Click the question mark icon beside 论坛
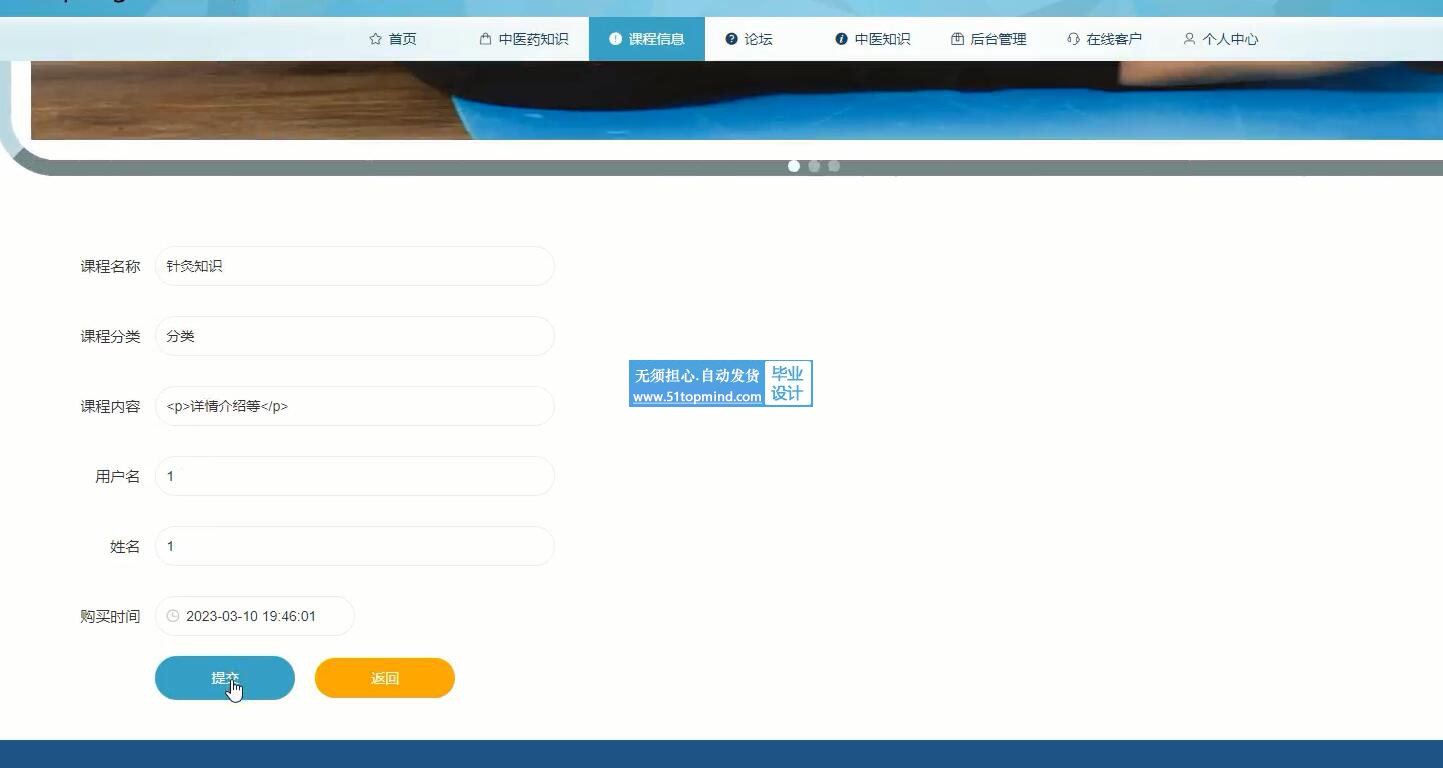The height and width of the screenshot is (768, 1443). coord(731,39)
